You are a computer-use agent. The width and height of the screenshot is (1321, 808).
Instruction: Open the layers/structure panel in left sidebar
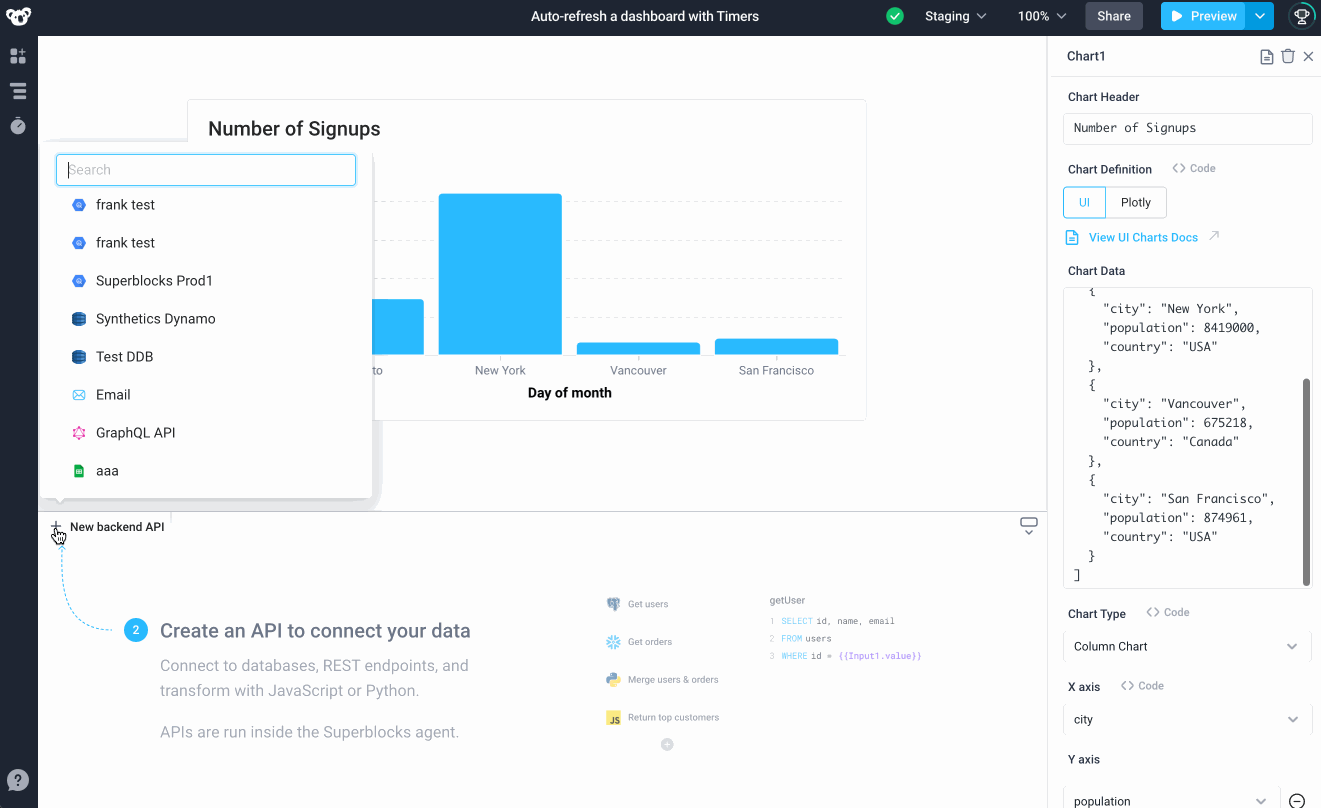coord(18,90)
